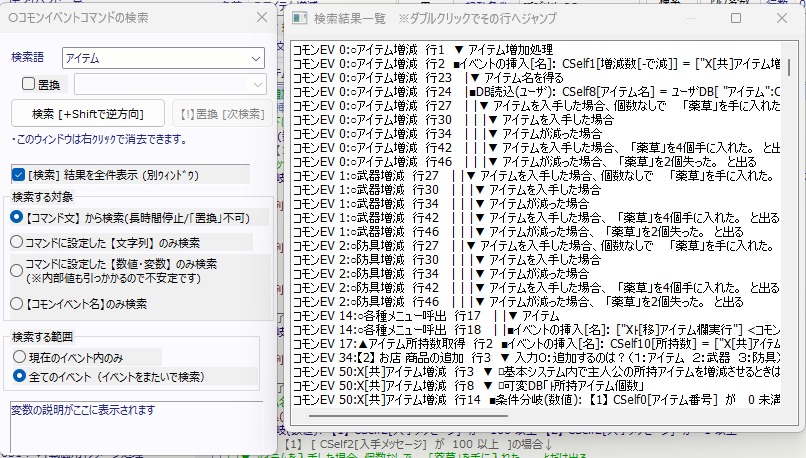Select result X[共]アイテム増減 行8 row
The image size is (806, 458).
coord(537,386)
